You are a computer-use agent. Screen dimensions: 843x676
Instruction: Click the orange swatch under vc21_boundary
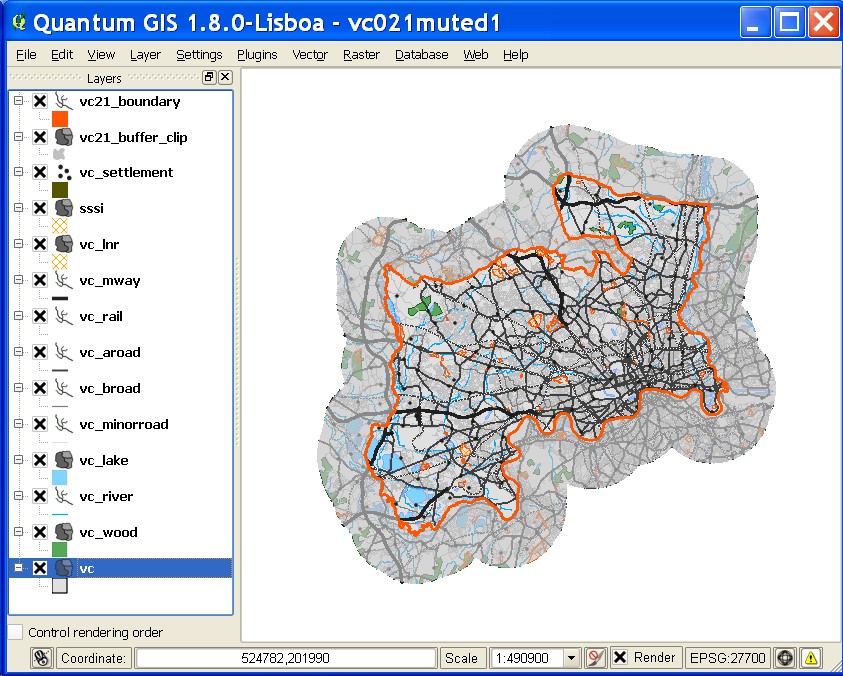(58, 118)
